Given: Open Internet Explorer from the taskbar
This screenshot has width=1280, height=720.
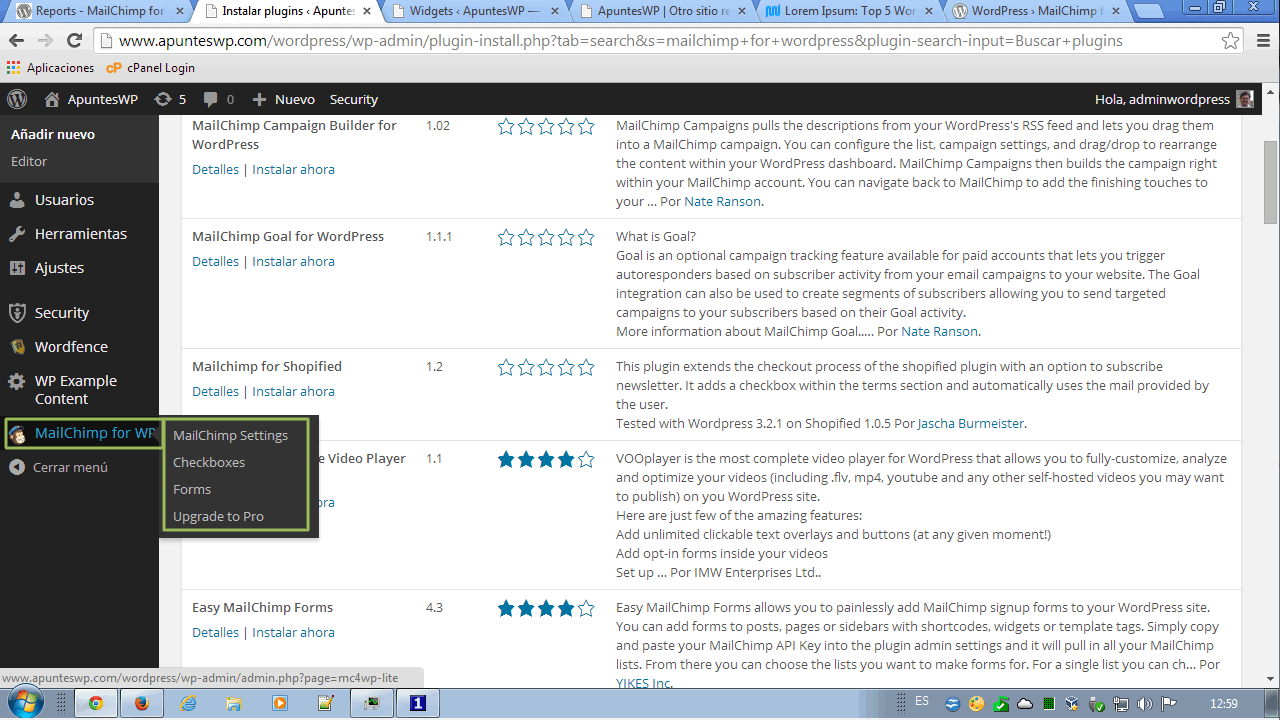Looking at the screenshot, I should [187, 703].
